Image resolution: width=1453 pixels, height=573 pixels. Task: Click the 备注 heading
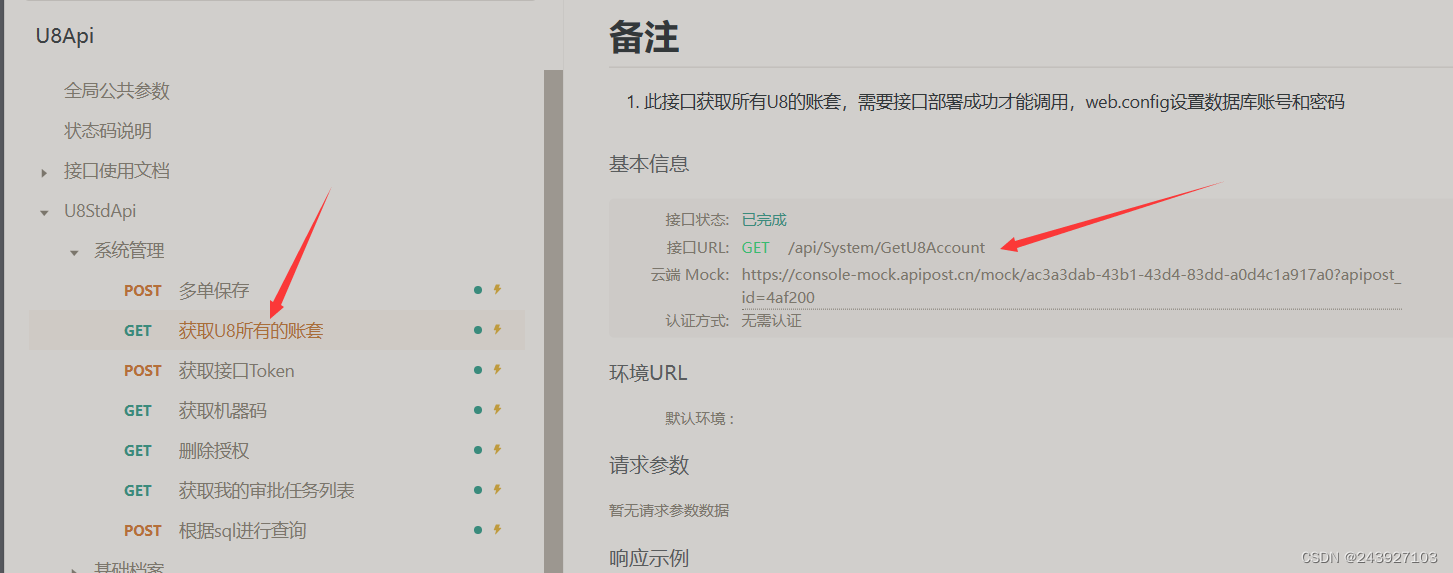point(644,37)
